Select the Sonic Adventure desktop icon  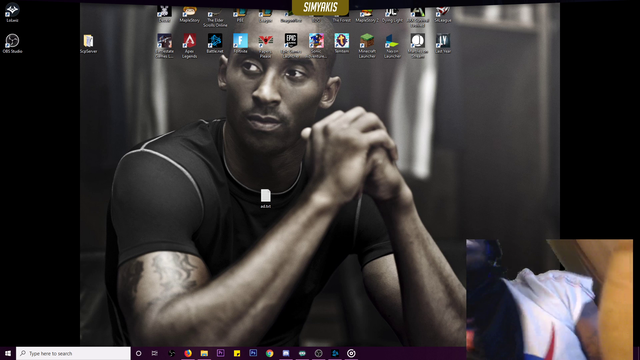point(316,46)
